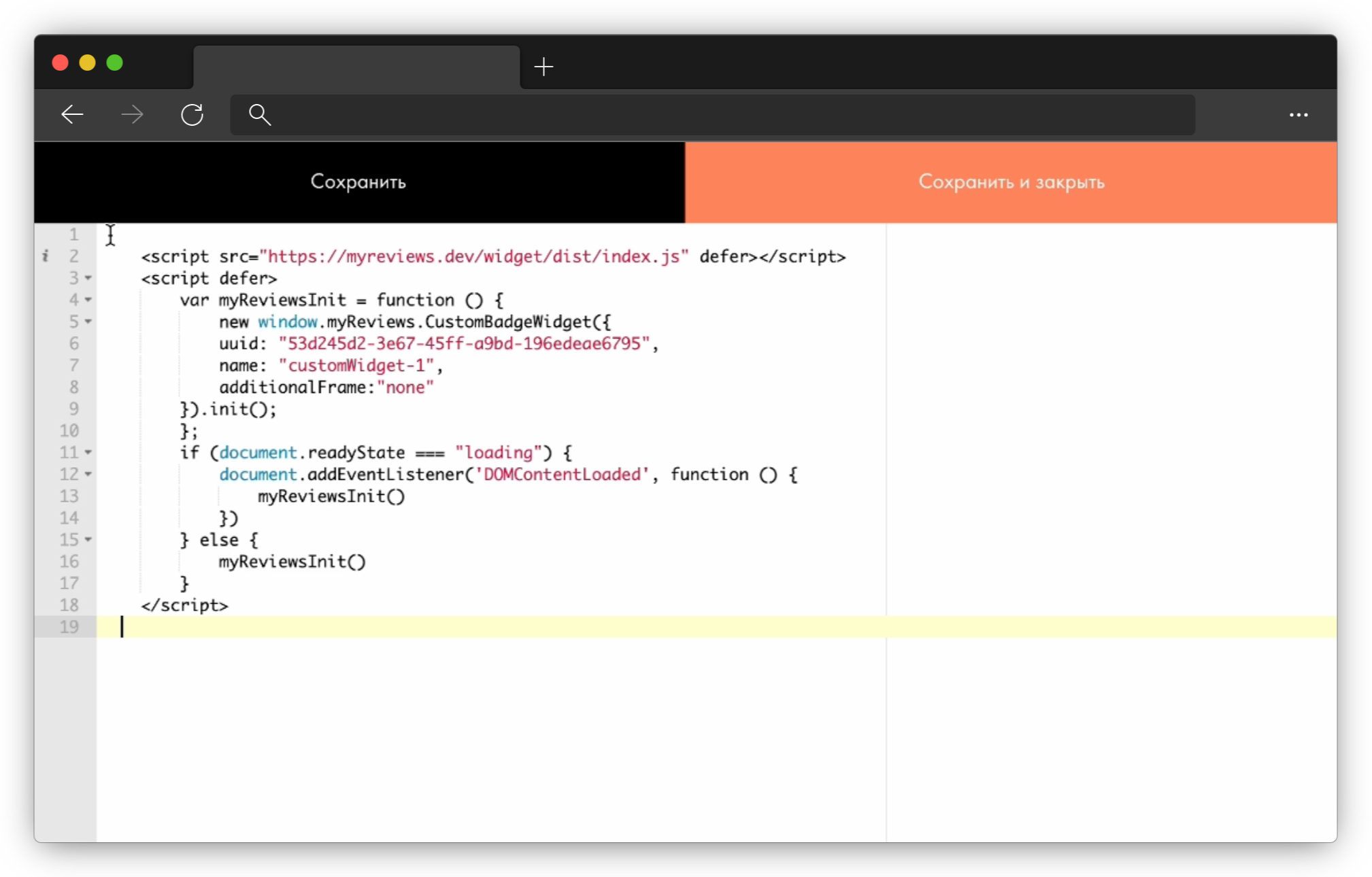Viewport: 1372px width, 877px height.
Task: Click the search magnifier icon
Action: [x=260, y=114]
